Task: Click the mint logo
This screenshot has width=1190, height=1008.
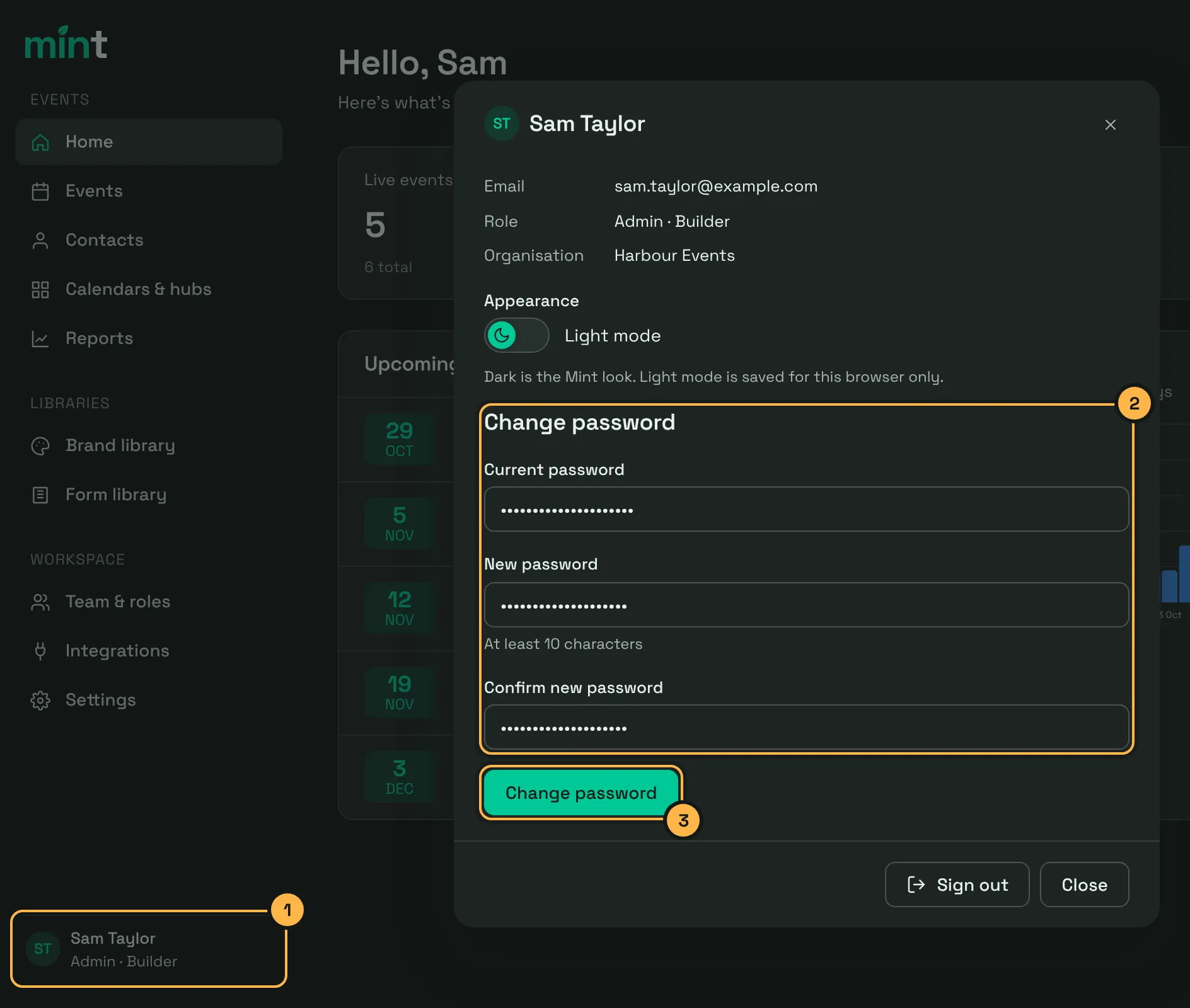Action: coord(66,43)
